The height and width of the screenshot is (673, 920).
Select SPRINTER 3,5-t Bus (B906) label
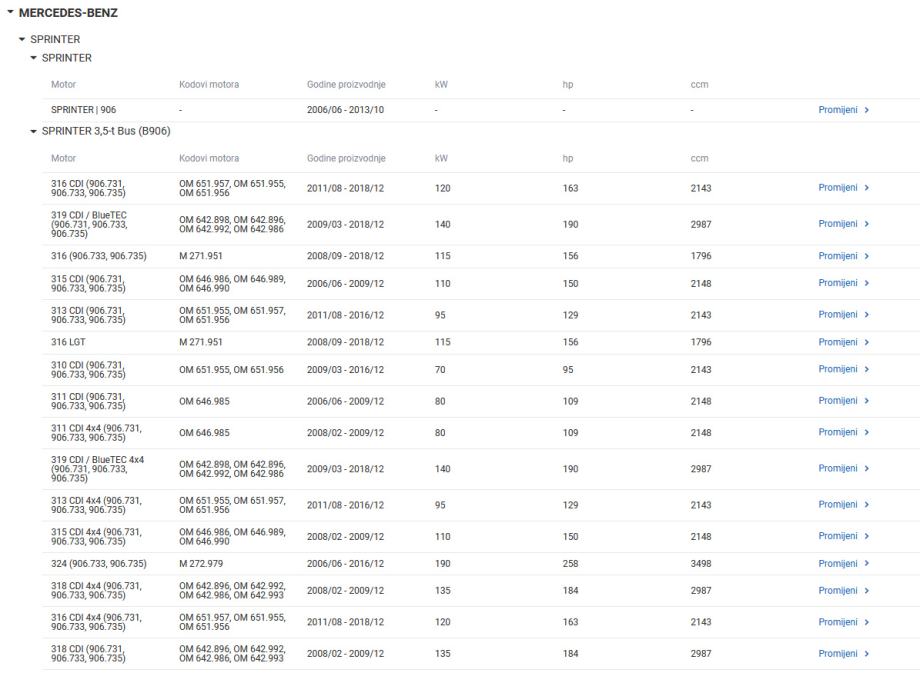click(106, 131)
